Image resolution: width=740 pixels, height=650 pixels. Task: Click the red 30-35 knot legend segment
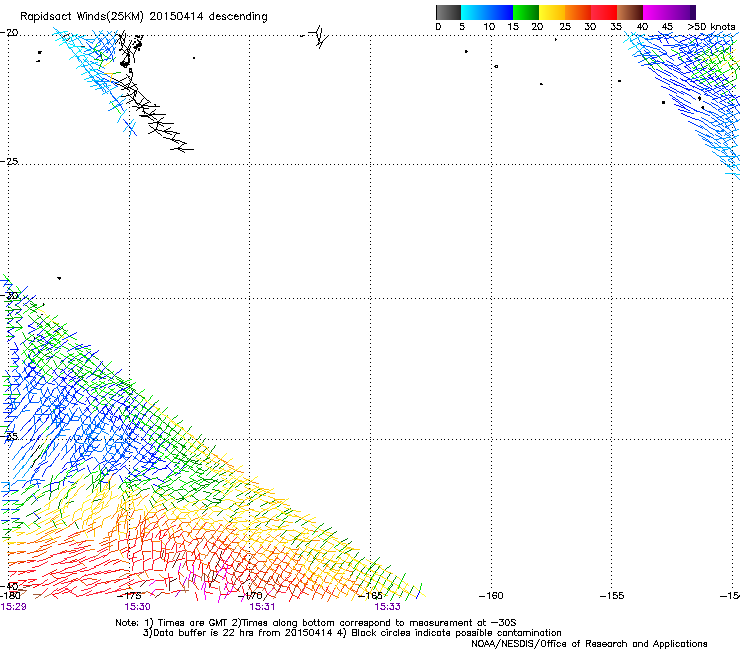(604, 12)
